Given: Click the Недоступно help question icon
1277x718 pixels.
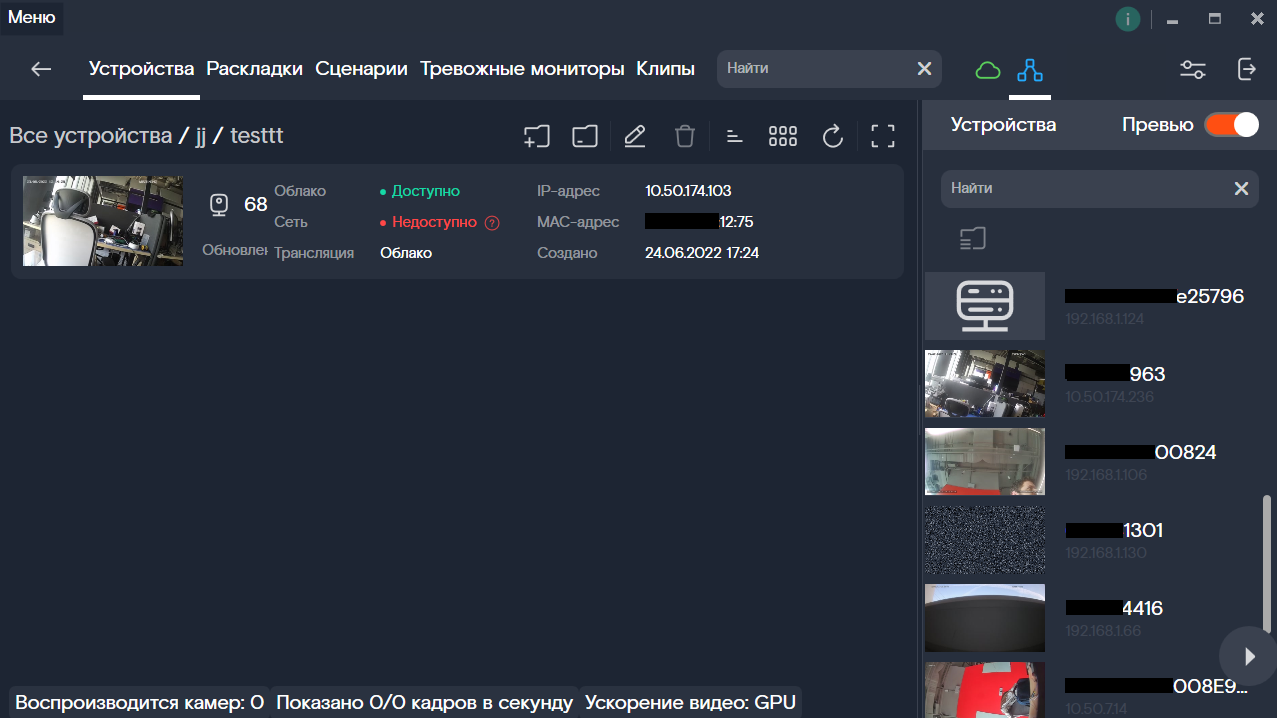Looking at the screenshot, I should pos(492,223).
